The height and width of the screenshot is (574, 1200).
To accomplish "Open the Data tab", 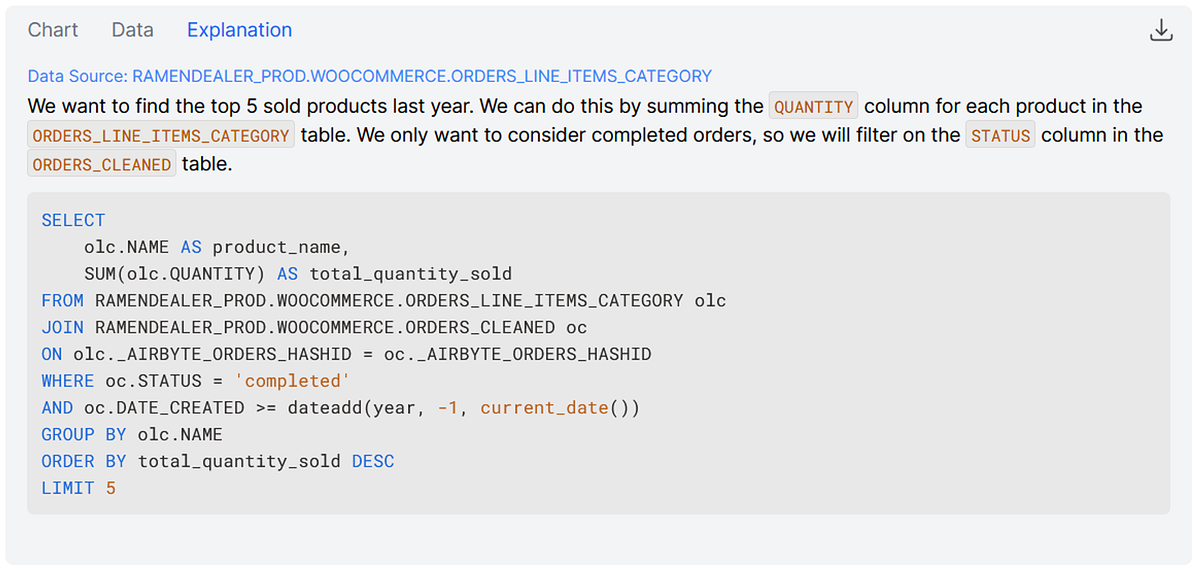I will tap(133, 30).
